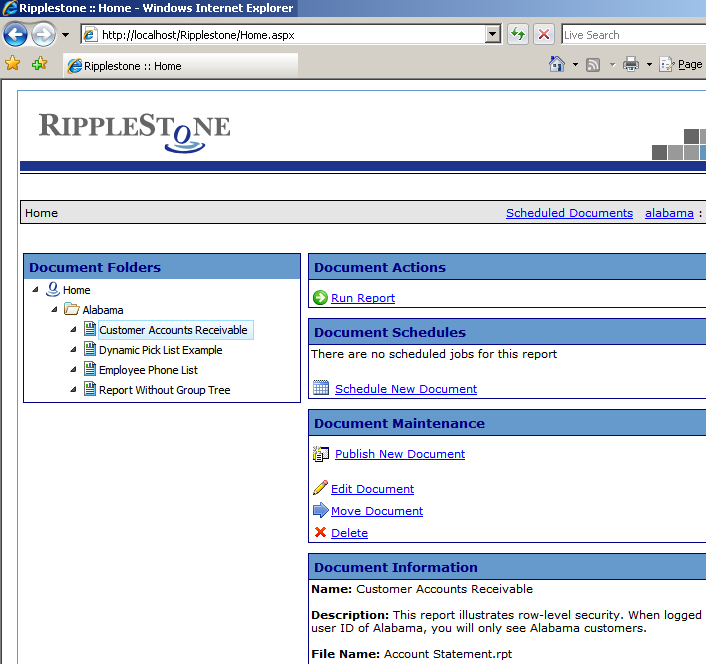Click the green Run Report icon

point(320,298)
